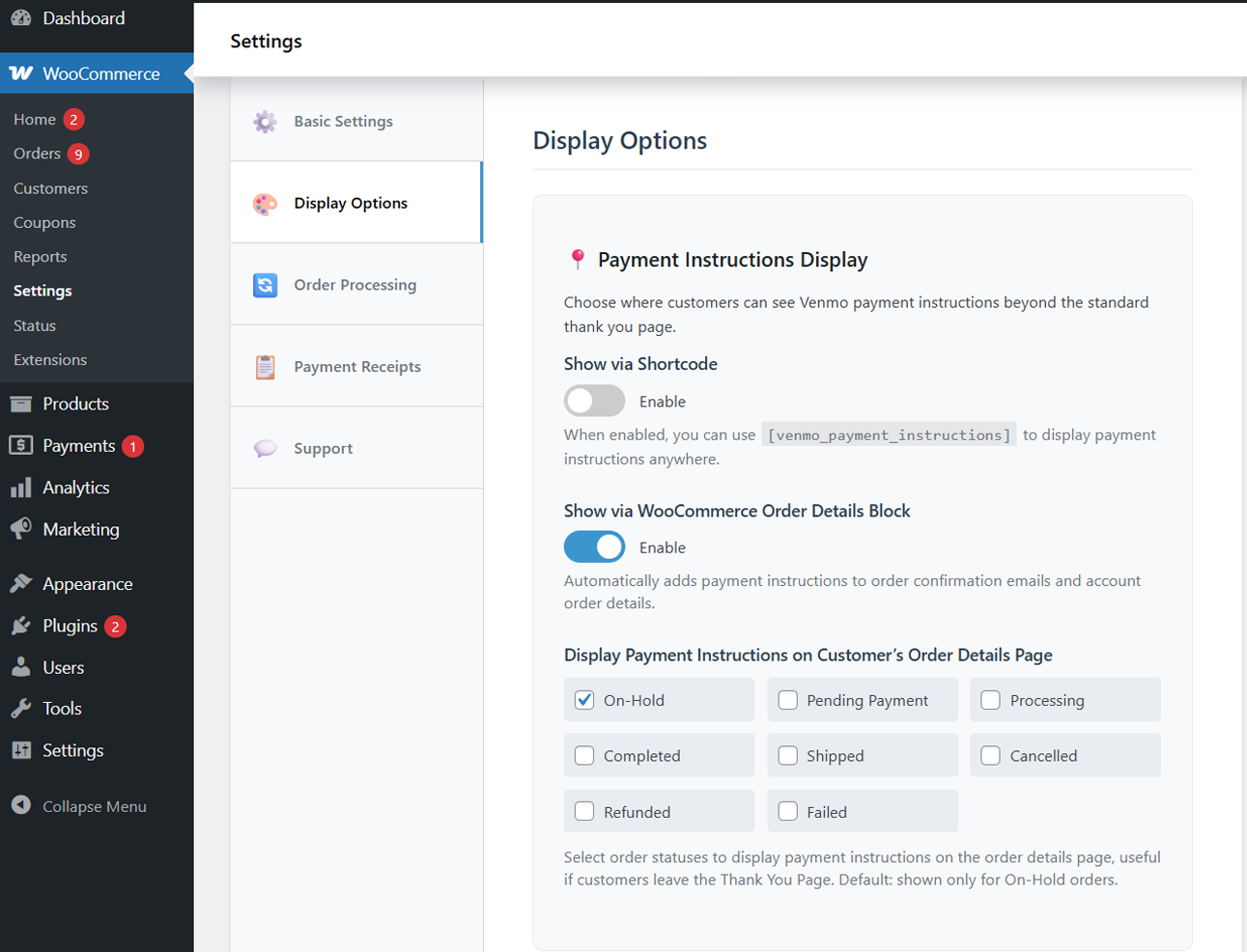The image size is (1247, 952).
Task: Click the Marketing megaphone icon
Action: (21, 529)
